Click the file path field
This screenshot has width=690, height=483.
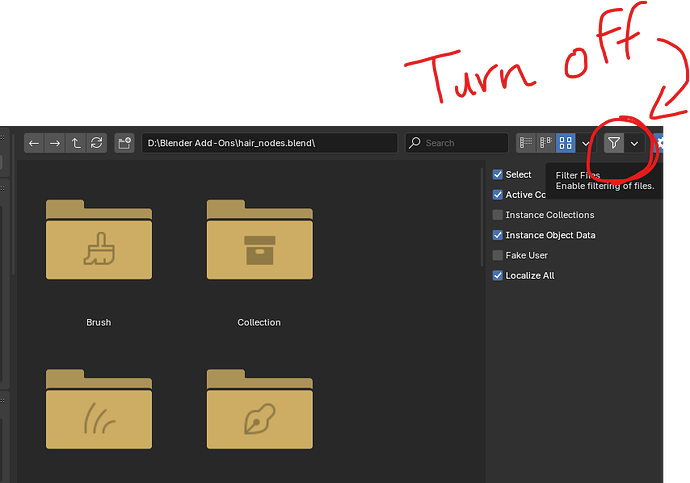tap(269, 143)
